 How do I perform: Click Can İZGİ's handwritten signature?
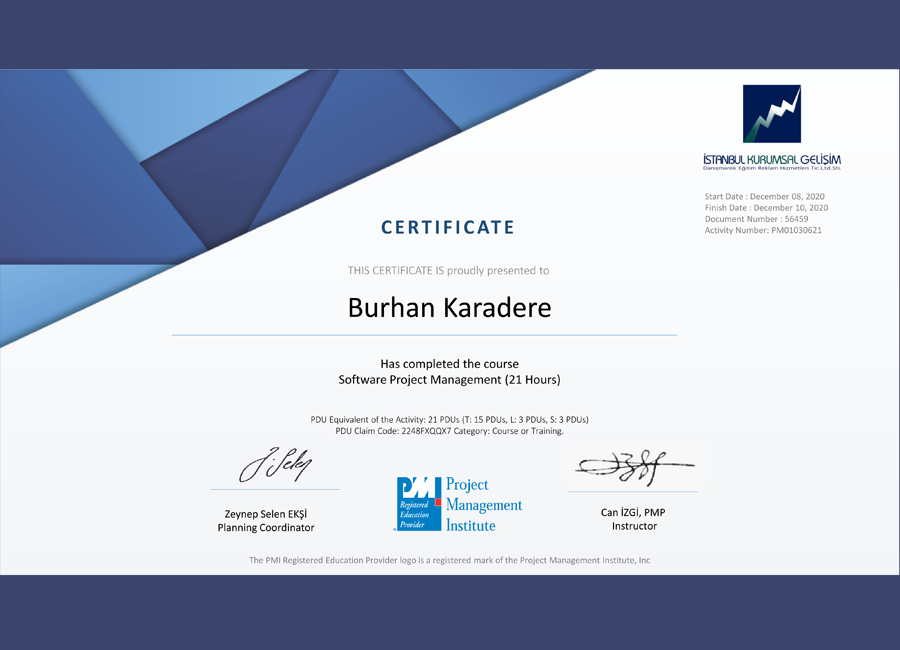[x=633, y=466]
